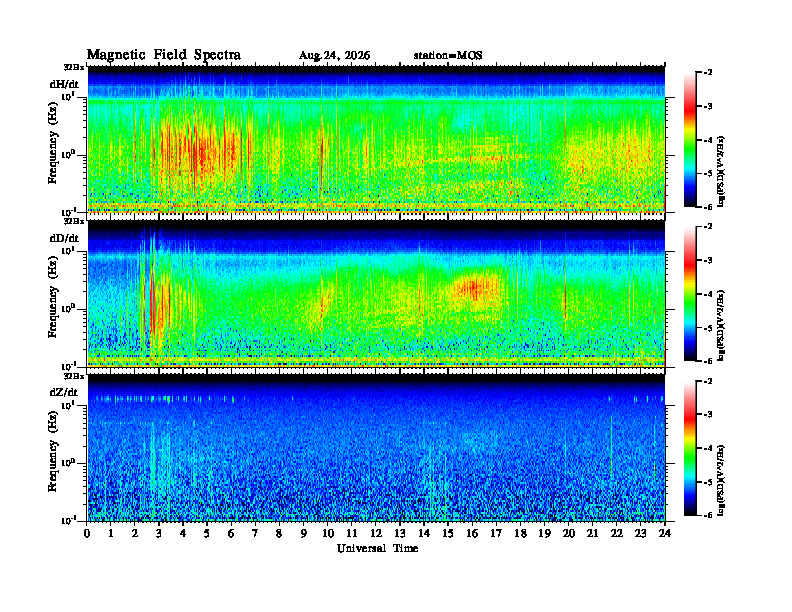Click the 32Hz label atop dZ/dt panel
This screenshot has width=792, height=612.
click(73, 376)
